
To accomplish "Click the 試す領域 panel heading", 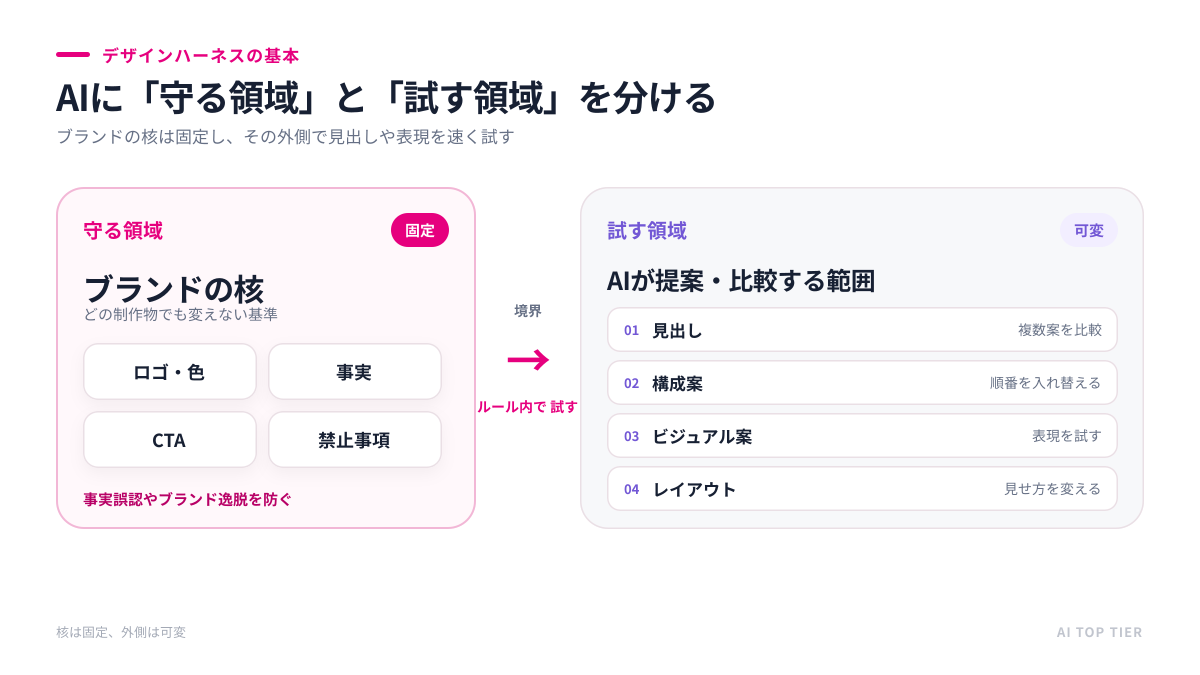I will [647, 231].
